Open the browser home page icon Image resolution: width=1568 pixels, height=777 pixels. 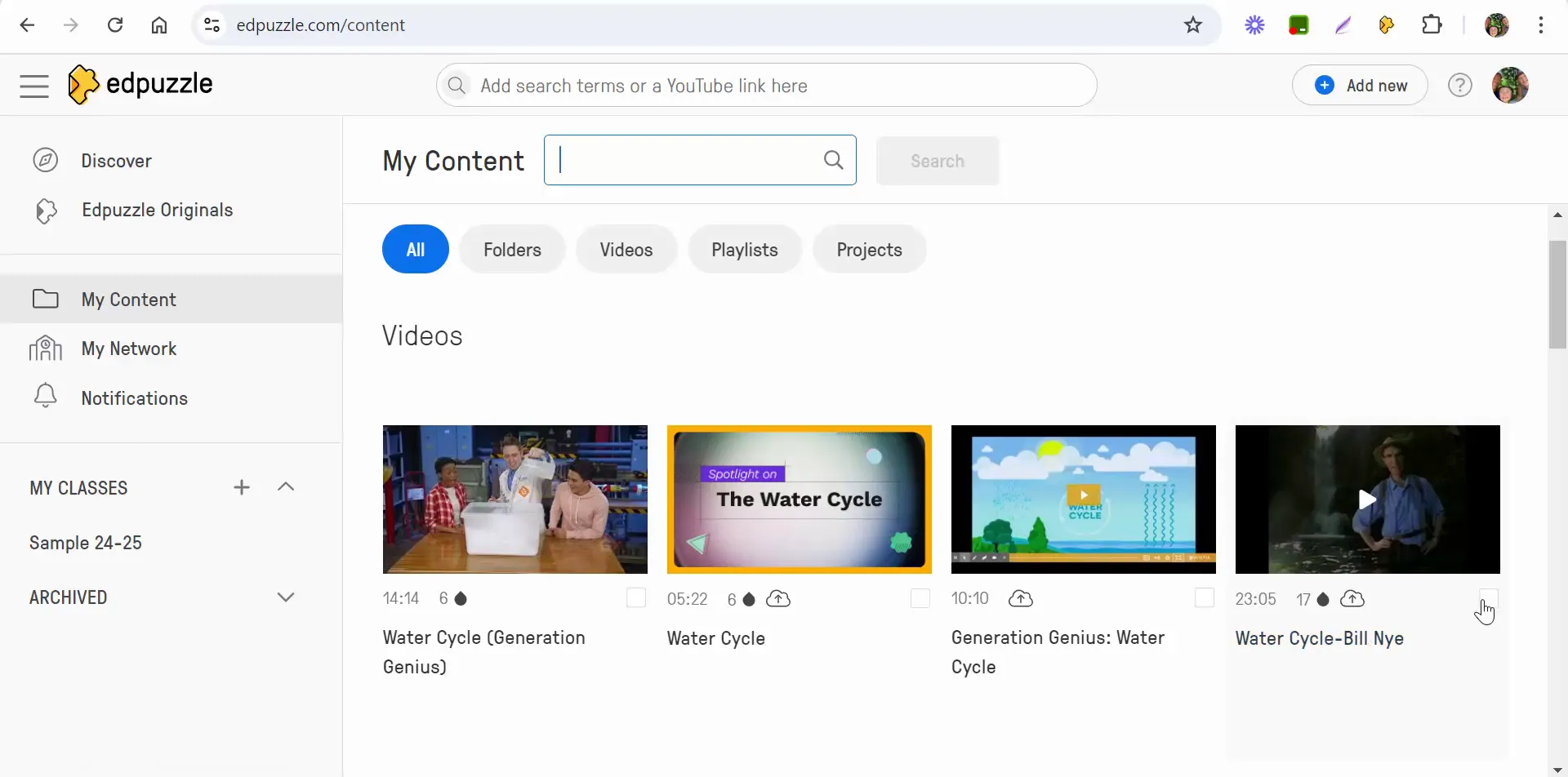coord(159,25)
